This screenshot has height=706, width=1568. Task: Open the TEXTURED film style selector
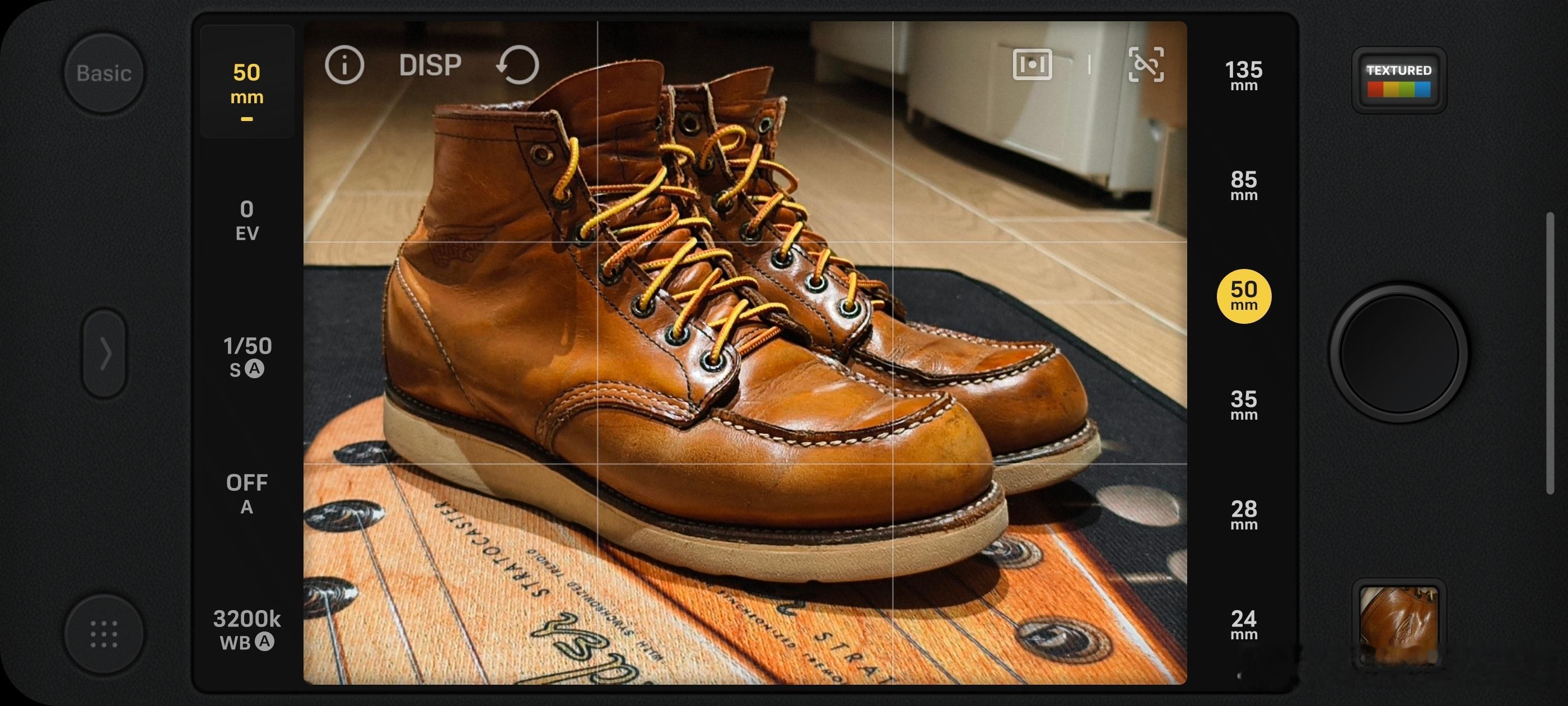coord(1399,80)
